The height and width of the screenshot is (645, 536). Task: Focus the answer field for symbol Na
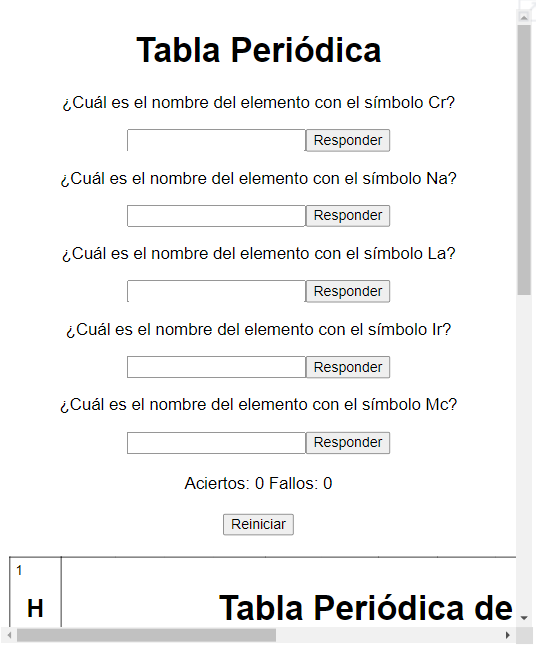click(216, 216)
